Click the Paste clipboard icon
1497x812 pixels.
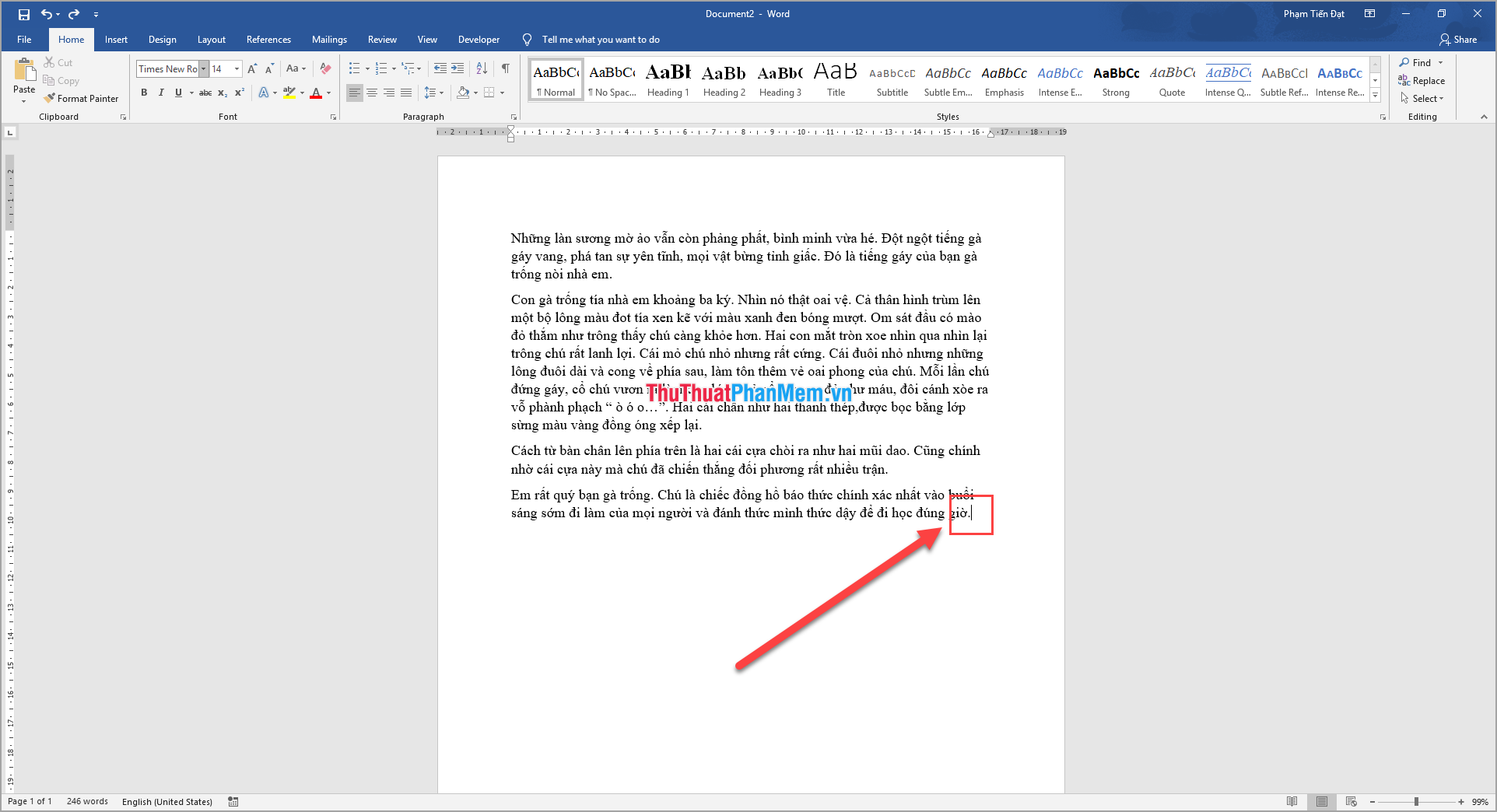(x=24, y=71)
